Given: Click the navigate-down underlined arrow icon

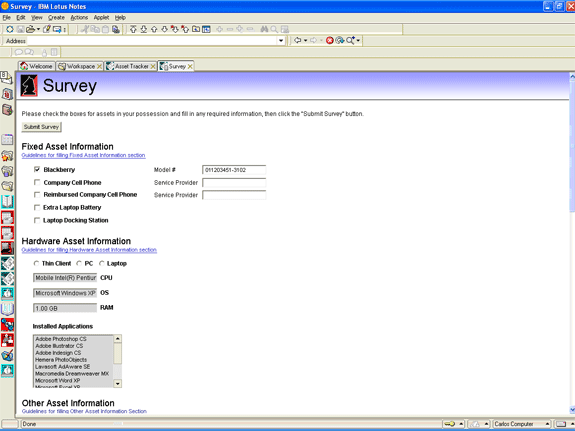Looking at the screenshot, I should [144, 29].
